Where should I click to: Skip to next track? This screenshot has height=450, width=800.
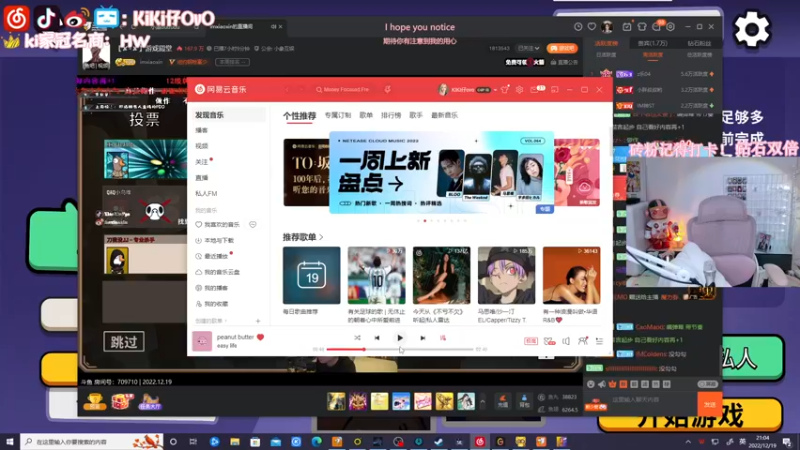(x=422, y=338)
